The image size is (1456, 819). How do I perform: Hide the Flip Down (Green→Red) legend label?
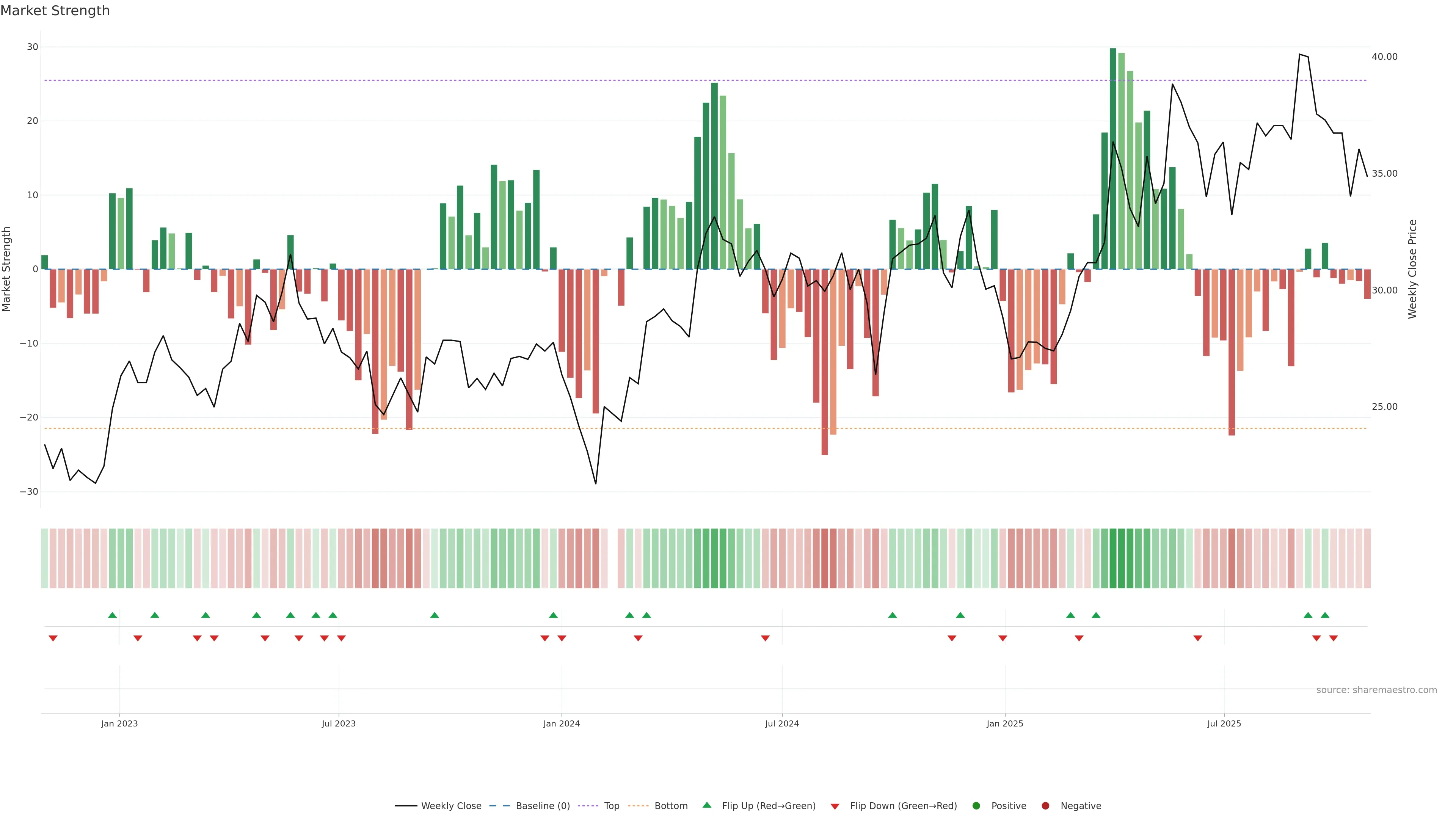coord(903,805)
